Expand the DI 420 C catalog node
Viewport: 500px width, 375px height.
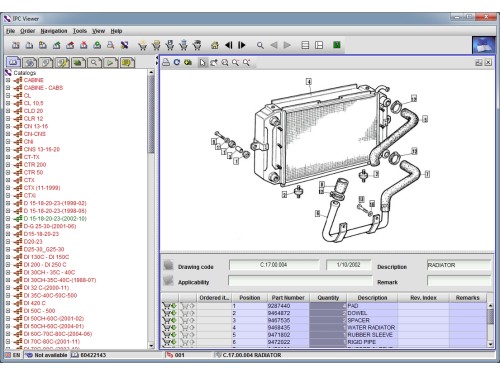coord(8,303)
